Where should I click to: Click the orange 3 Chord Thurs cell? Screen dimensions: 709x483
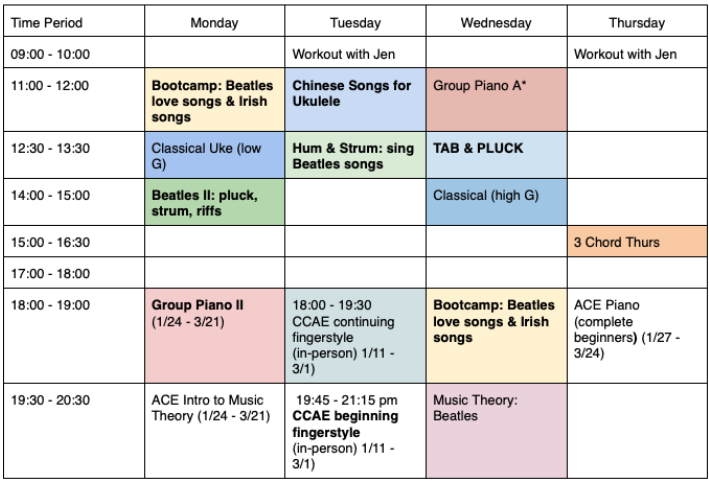637,241
